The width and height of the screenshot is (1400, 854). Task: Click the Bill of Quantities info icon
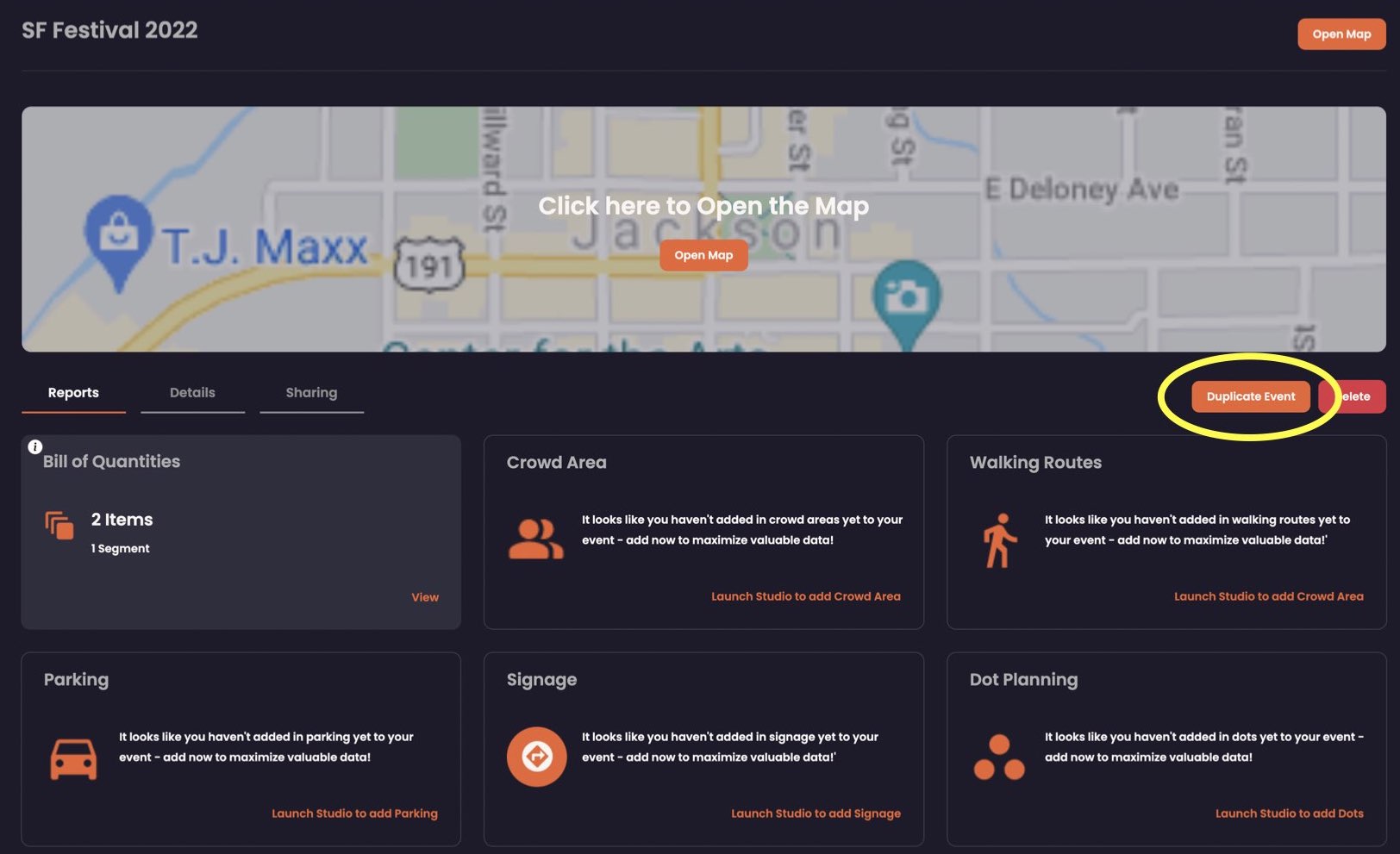(35, 446)
